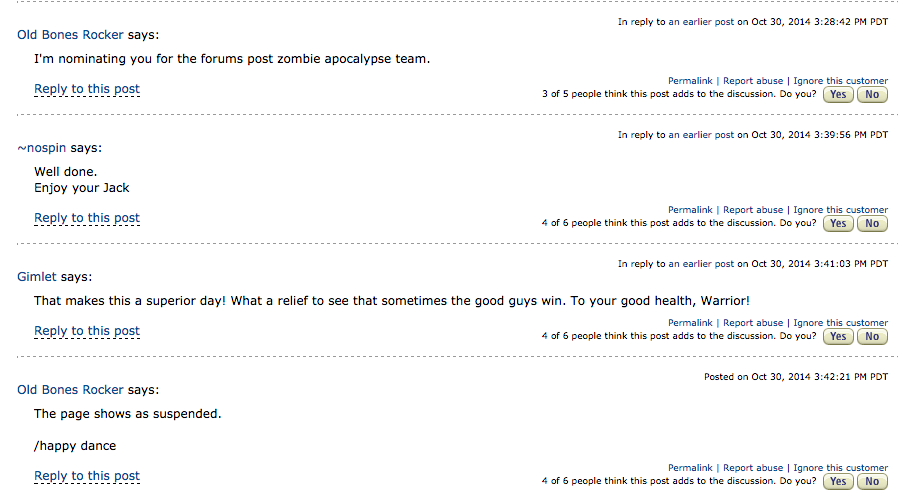Report abuse on ~nospin's post
916x501 pixels.
(753, 210)
